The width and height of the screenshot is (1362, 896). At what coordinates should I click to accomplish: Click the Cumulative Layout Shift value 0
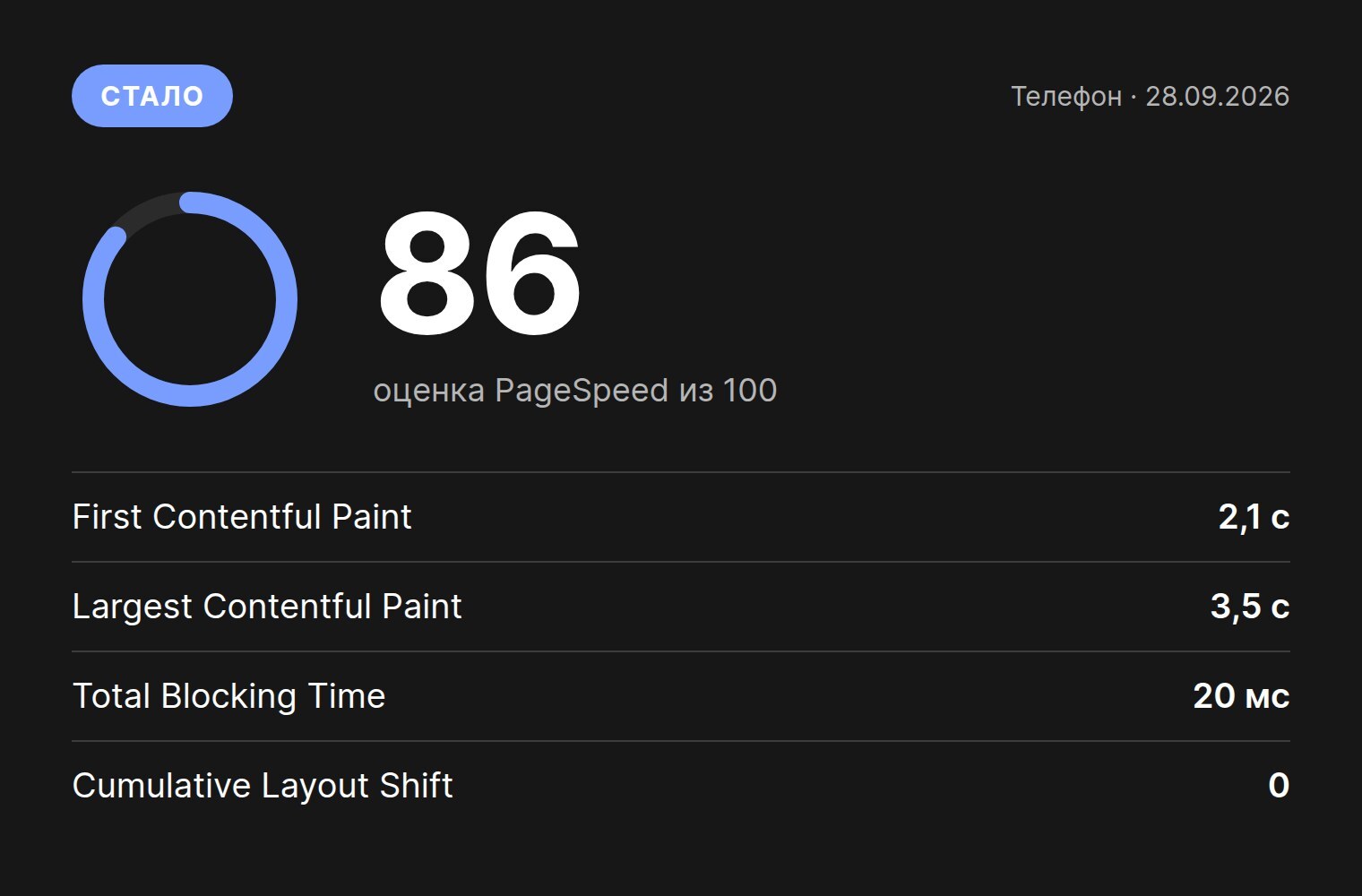click(x=1279, y=786)
